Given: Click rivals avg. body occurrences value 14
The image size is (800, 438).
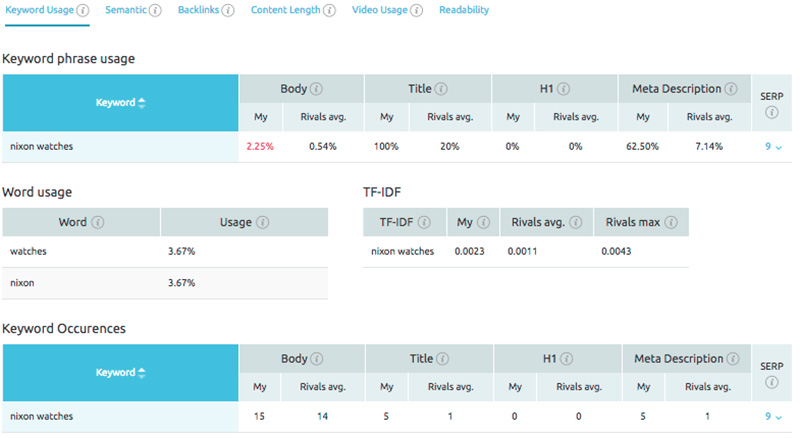Looking at the screenshot, I should point(322,417).
